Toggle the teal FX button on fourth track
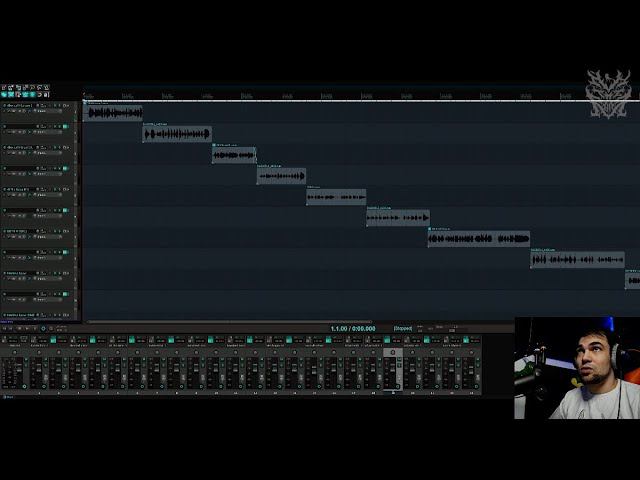This screenshot has width=640, height=480. 65,168
